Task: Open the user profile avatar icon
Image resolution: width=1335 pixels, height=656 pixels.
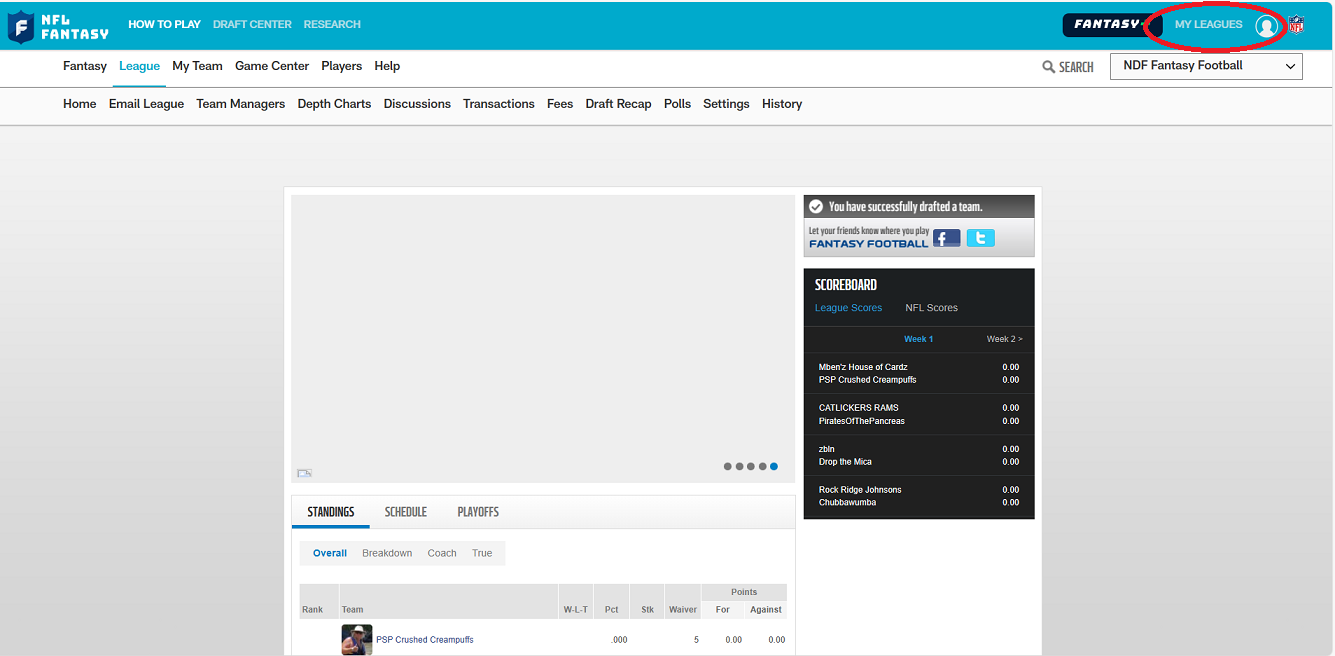Action: [1267, 26]
